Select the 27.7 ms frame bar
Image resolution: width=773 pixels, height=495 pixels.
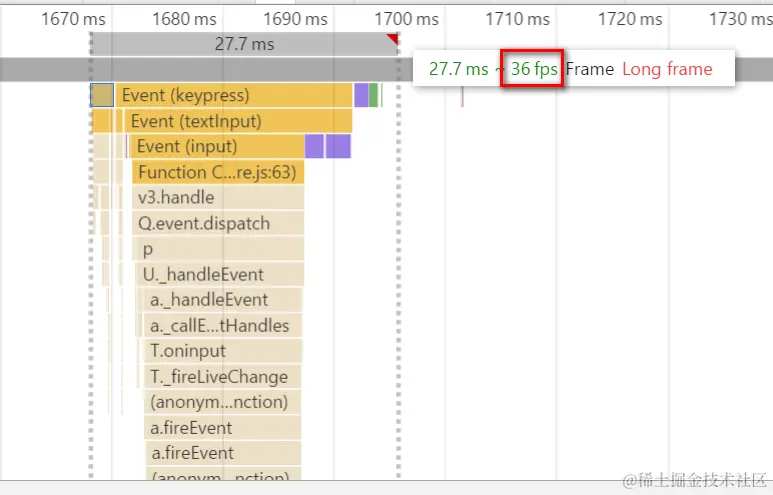pyautogui.click(x=245, y=44)
